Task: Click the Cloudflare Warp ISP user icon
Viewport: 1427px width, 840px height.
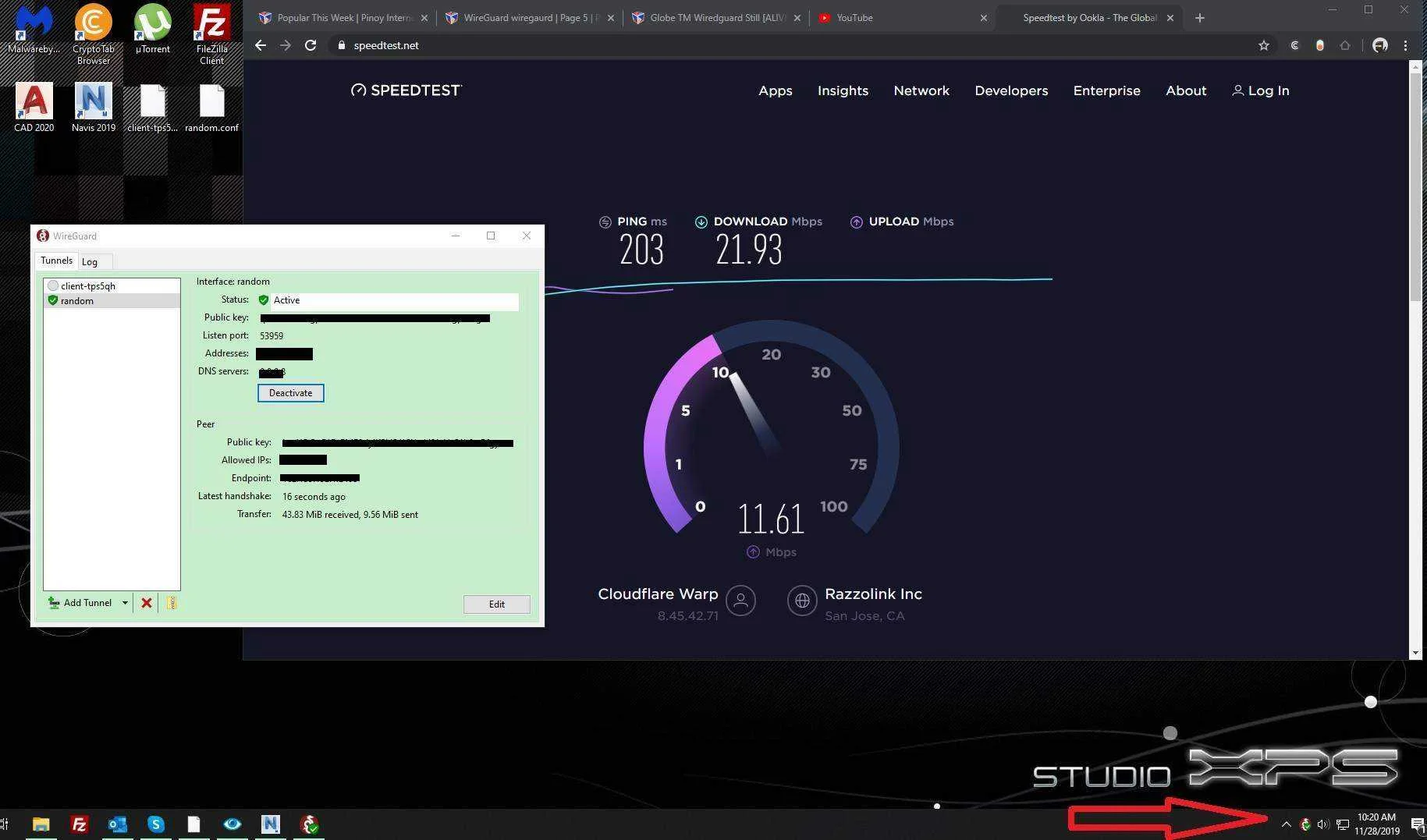Action: (x=740, y=601)
